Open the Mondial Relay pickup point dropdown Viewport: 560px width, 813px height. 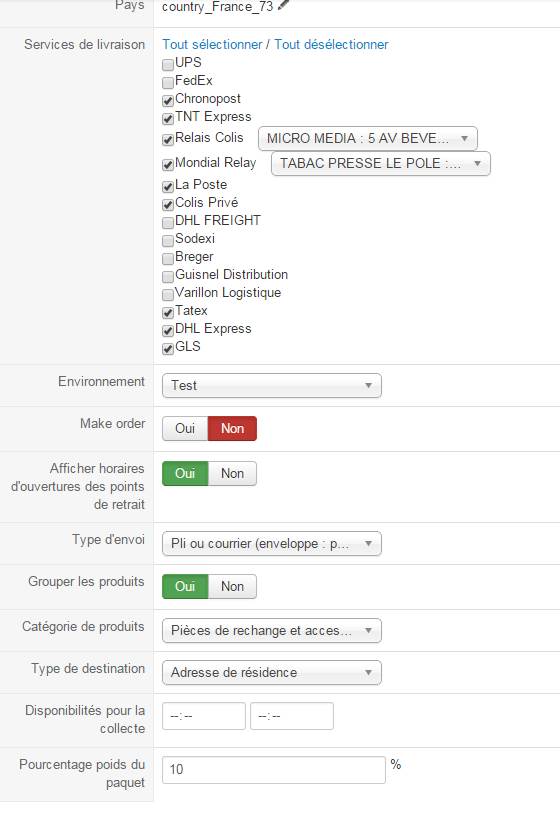[x=381, y=163]
